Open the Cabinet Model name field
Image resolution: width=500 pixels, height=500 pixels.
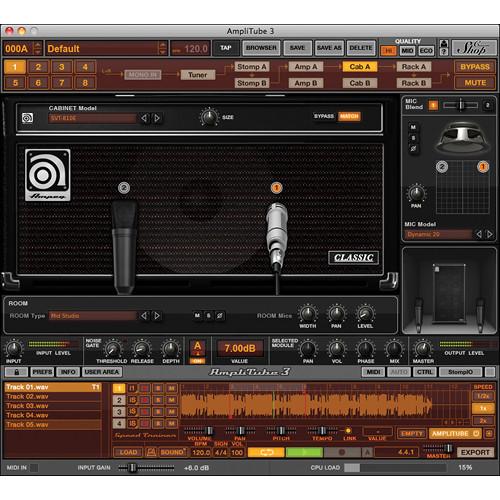pos(93,118)
